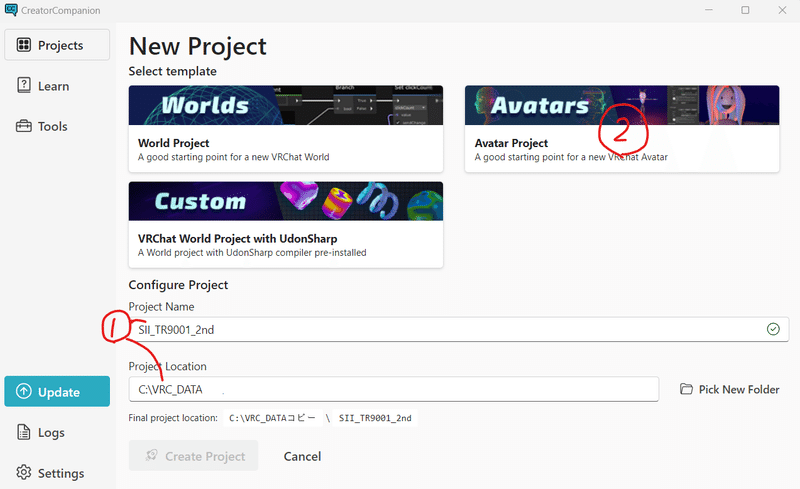The width and height of the screenshot is (800, 489).
Task: Close the CreatorCompanion window
Action: tap(782, 10)
